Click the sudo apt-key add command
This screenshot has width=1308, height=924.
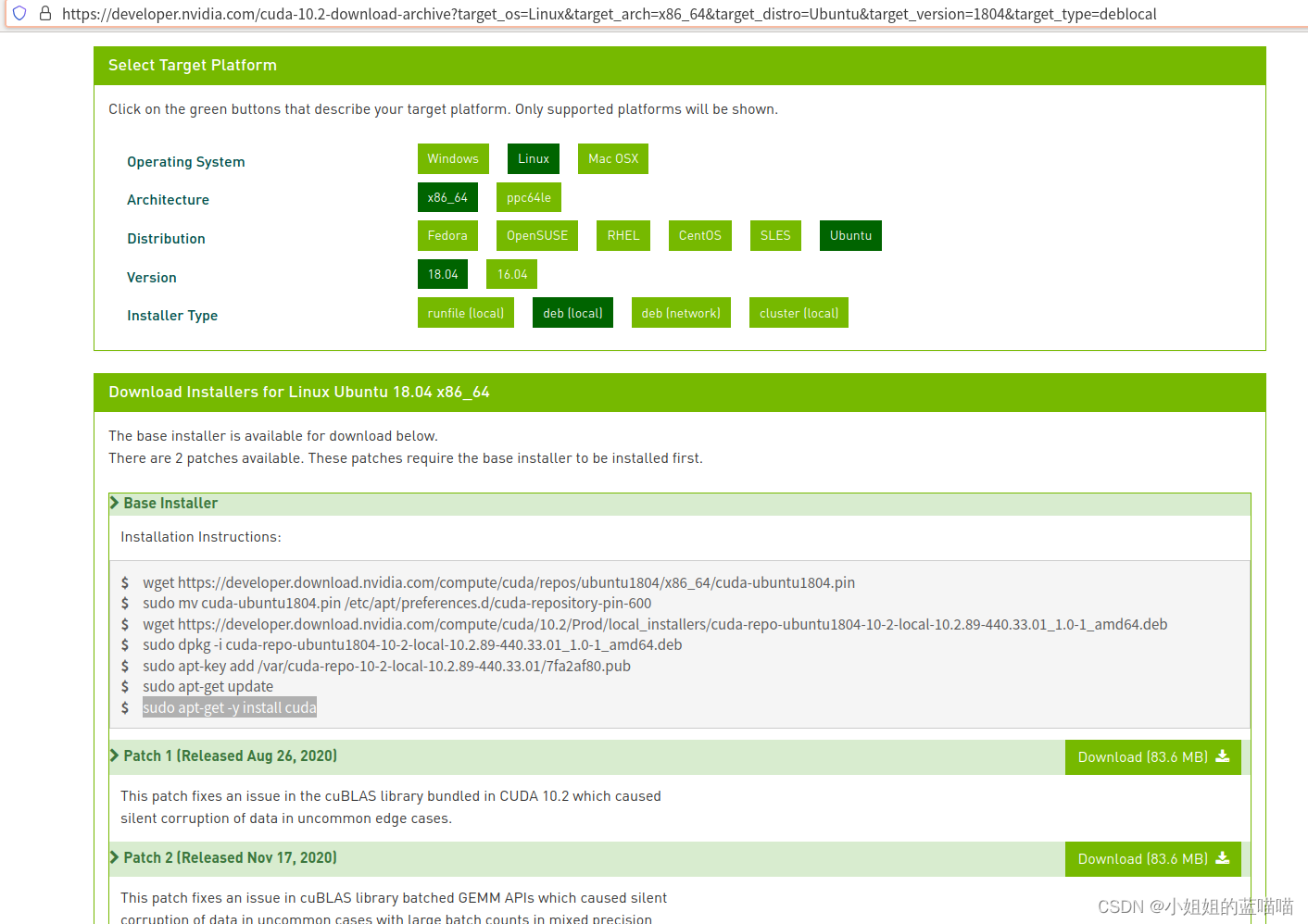386,666
